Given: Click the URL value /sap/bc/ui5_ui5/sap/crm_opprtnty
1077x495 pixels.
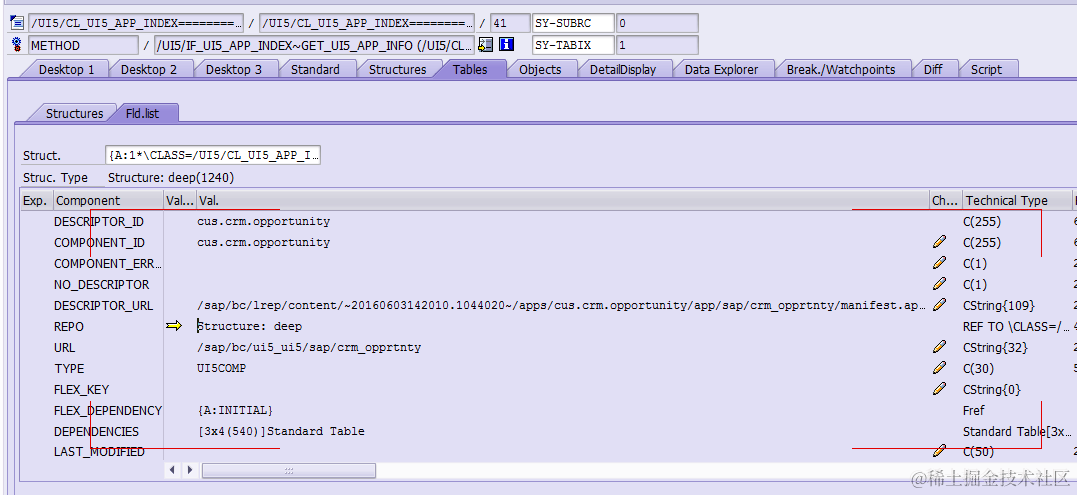Looking at the screenshot, I should (309, 347).
